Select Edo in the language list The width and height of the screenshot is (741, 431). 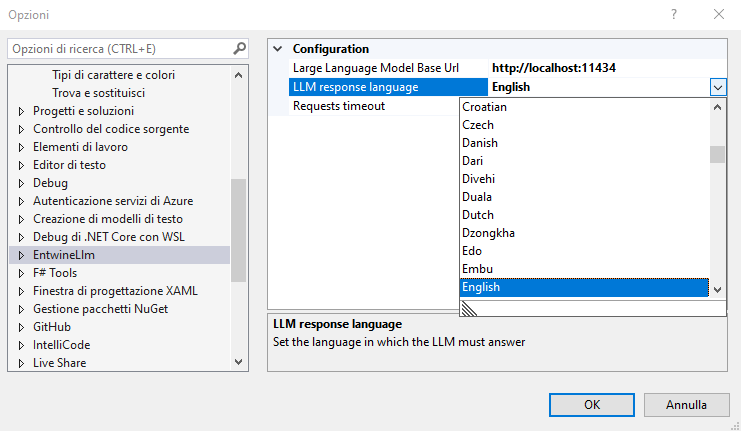[x=584, y=250]
